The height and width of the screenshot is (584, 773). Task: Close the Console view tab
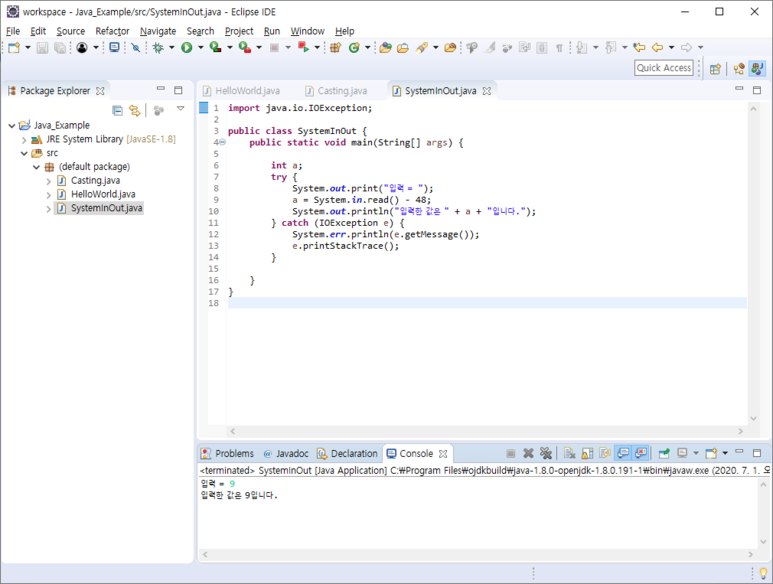click(443, 454)
